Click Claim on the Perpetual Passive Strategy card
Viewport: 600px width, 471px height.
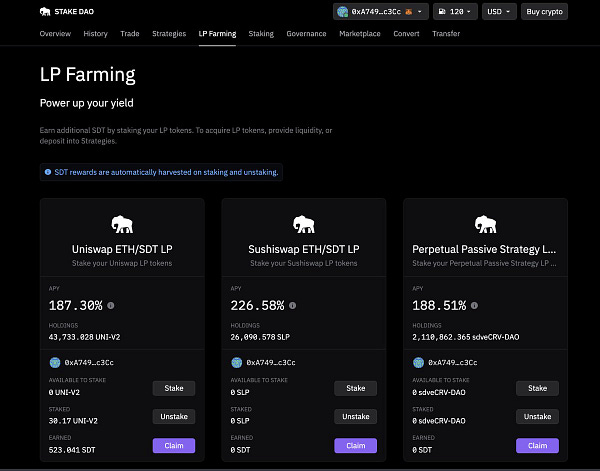click(x=537, y=445)
